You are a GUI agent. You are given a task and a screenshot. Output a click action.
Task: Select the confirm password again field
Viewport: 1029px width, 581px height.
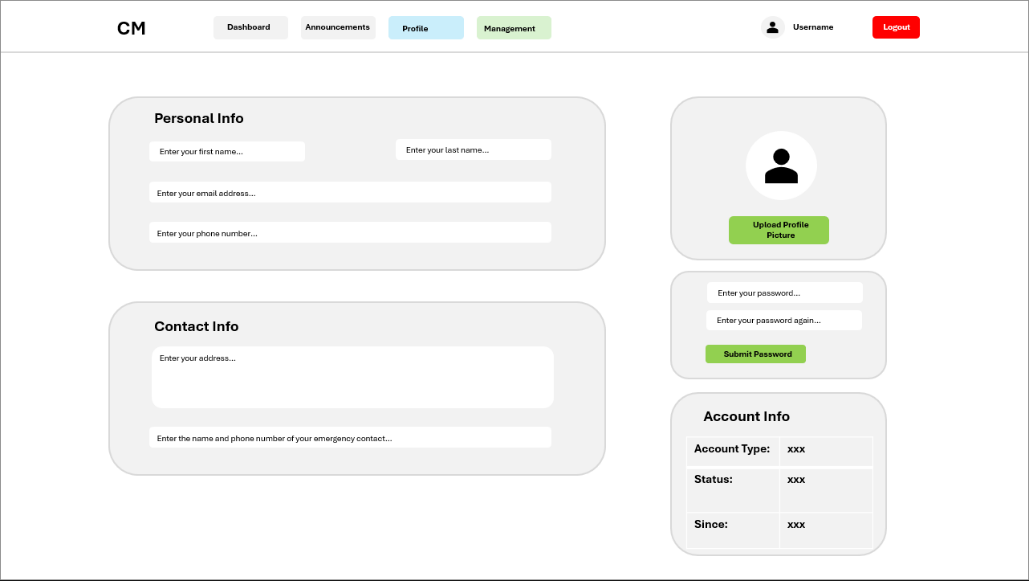[784, 320]
